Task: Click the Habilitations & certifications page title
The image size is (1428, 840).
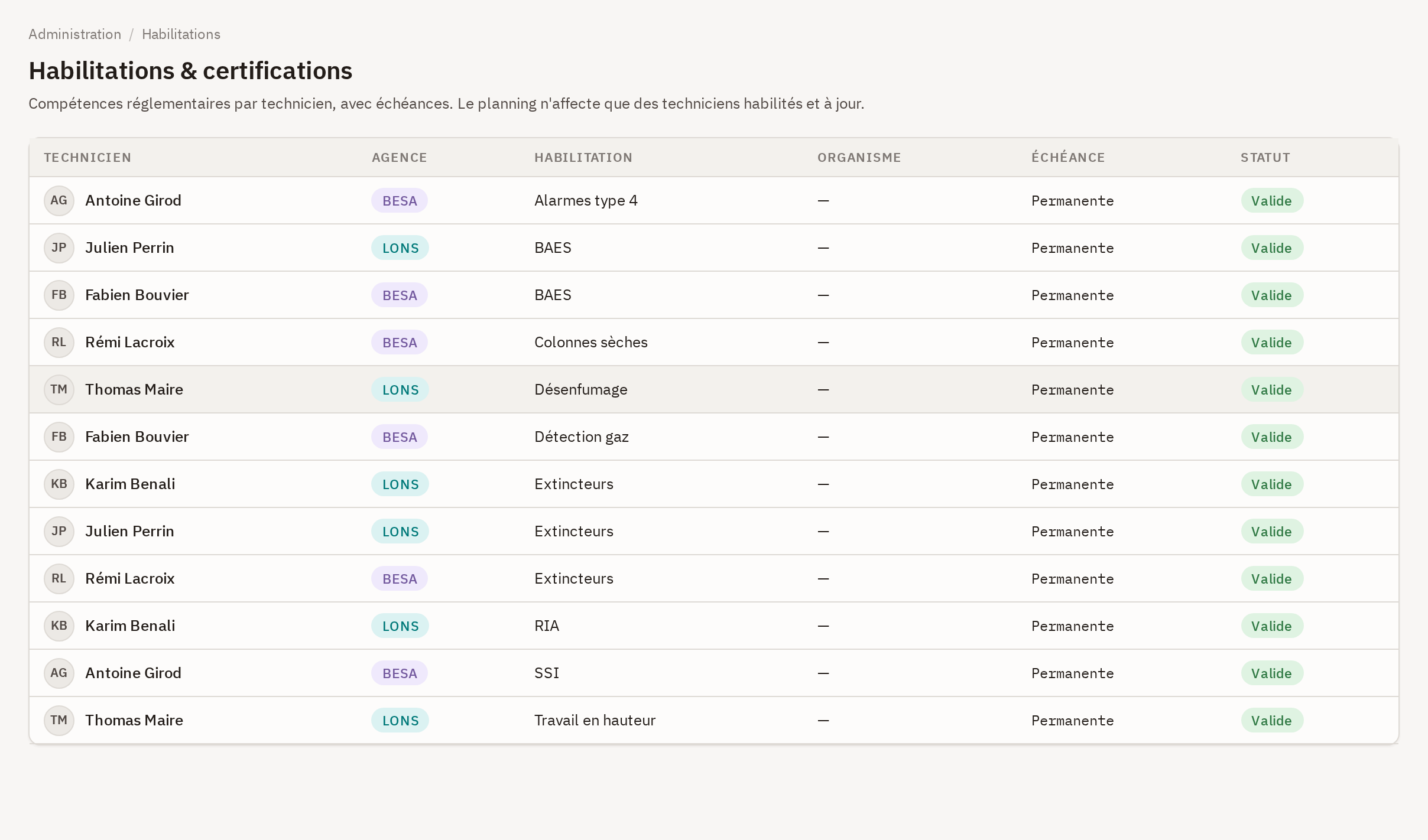Action: 190,71
